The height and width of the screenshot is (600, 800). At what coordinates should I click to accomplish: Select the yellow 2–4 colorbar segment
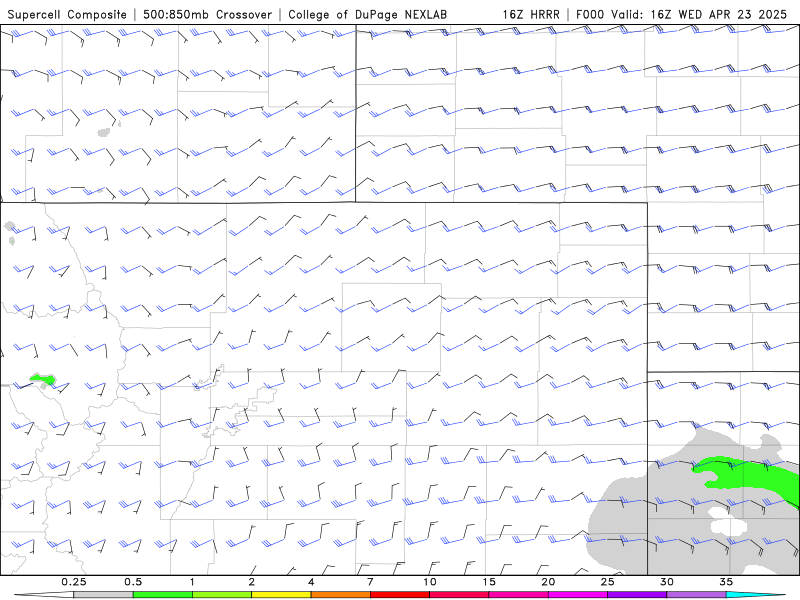coord(281,595)
